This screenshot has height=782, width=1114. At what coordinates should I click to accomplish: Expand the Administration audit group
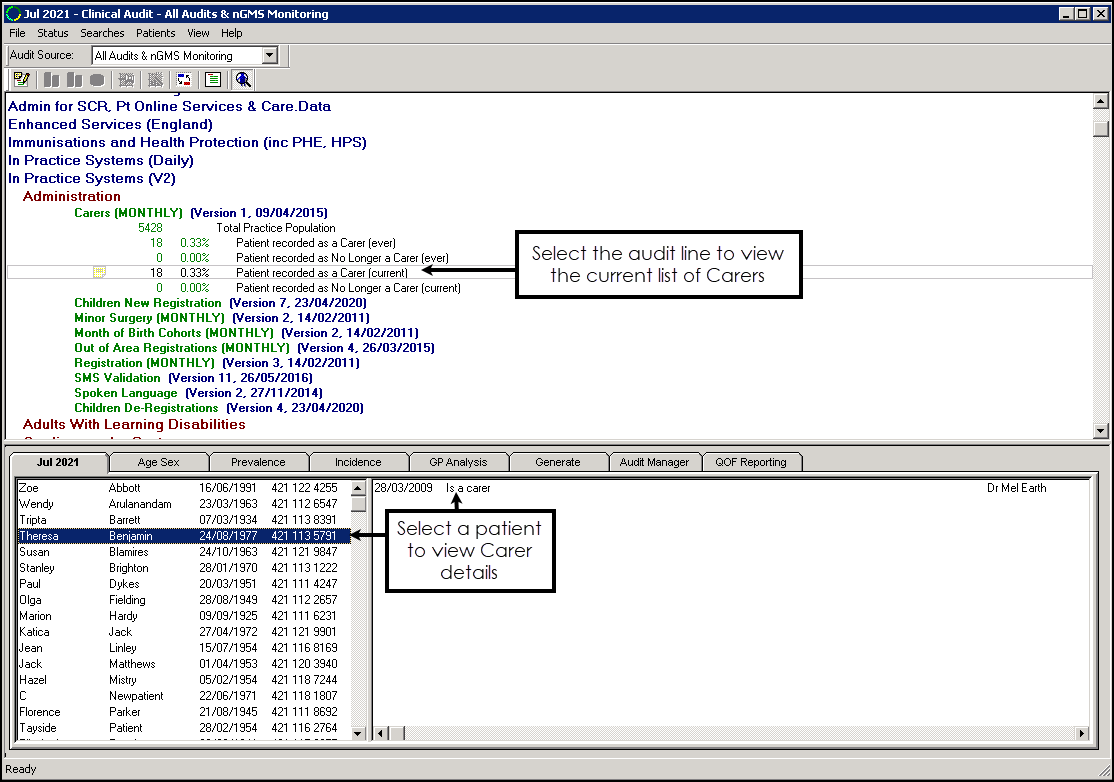click(x=71, y=197)
